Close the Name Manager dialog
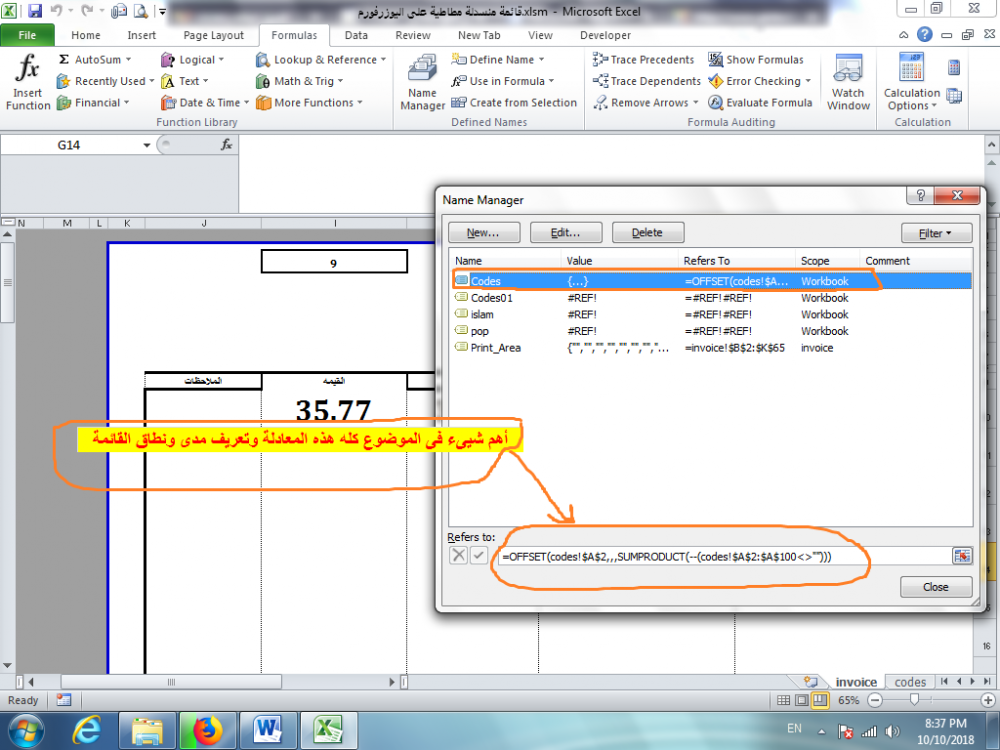This screenshot has height=750, width=1000. (x=936, y=587)
